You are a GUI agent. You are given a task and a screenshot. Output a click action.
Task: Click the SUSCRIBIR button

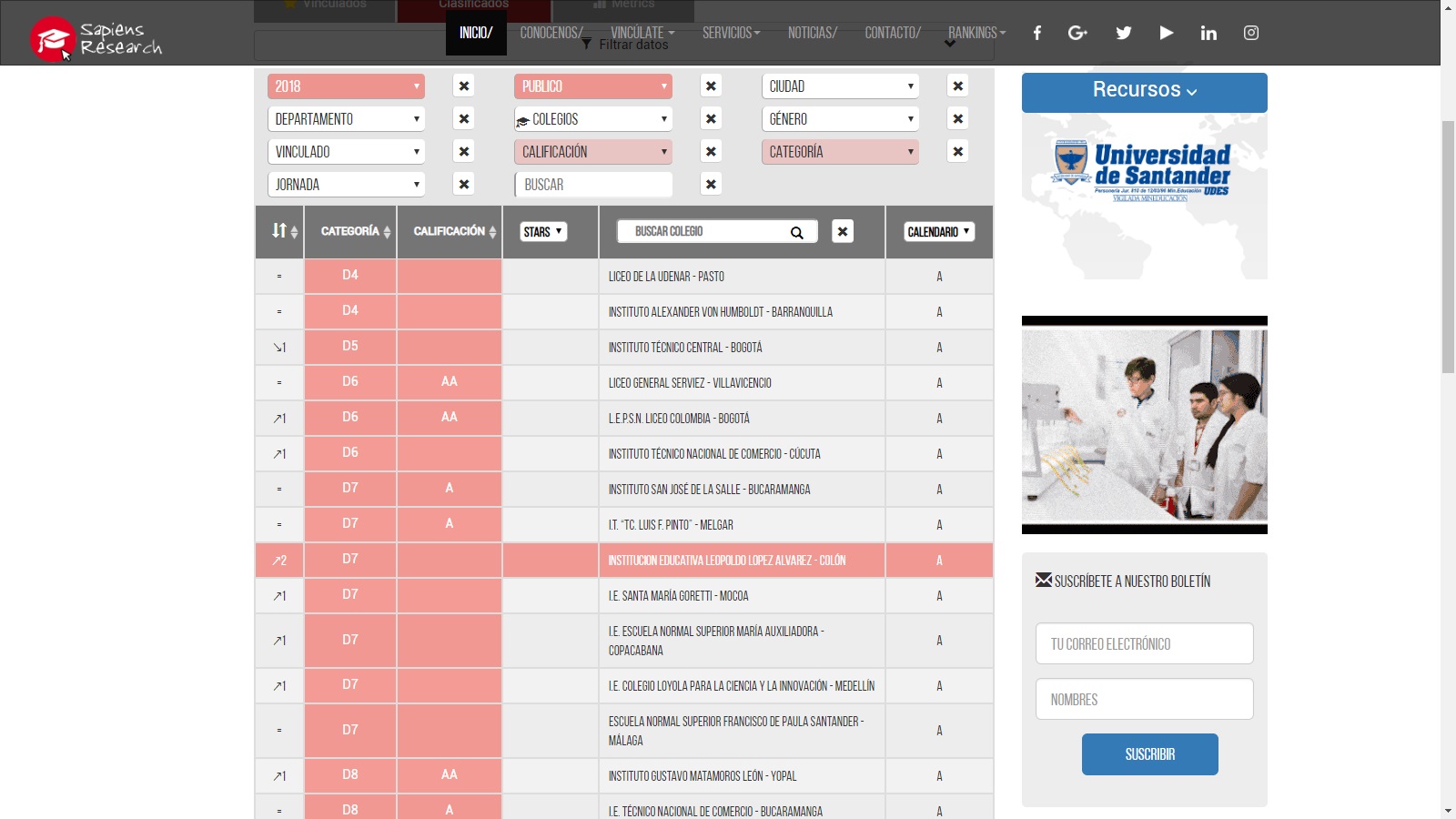pyautogui.click(x=1150, y=754)
